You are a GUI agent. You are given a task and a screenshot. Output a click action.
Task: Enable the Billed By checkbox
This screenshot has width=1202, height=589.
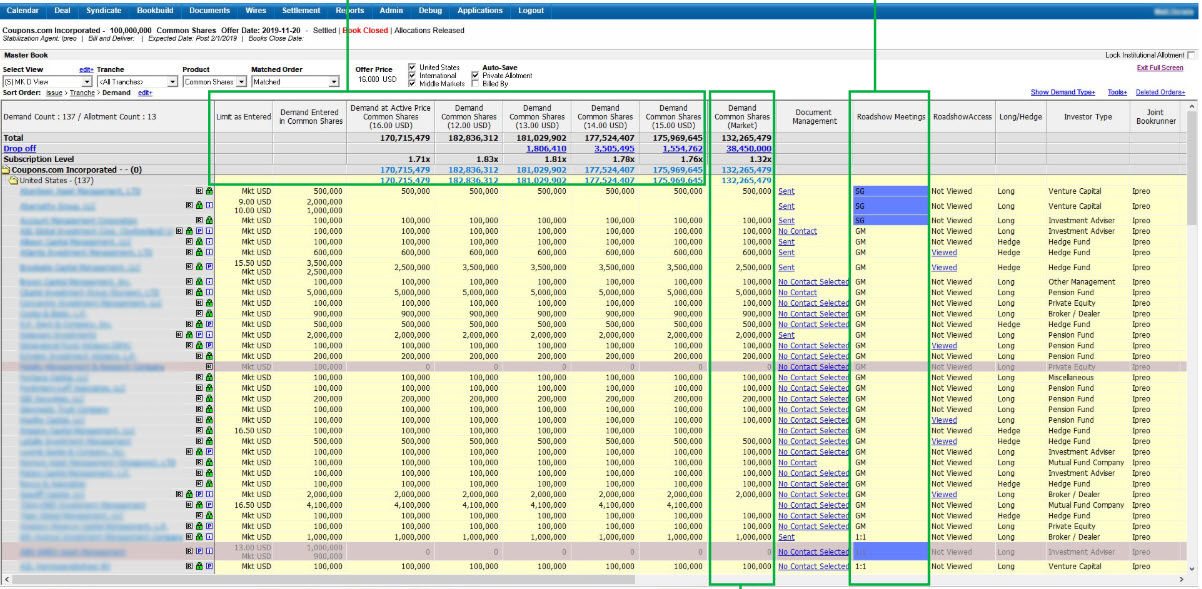[x=475, y=83]
